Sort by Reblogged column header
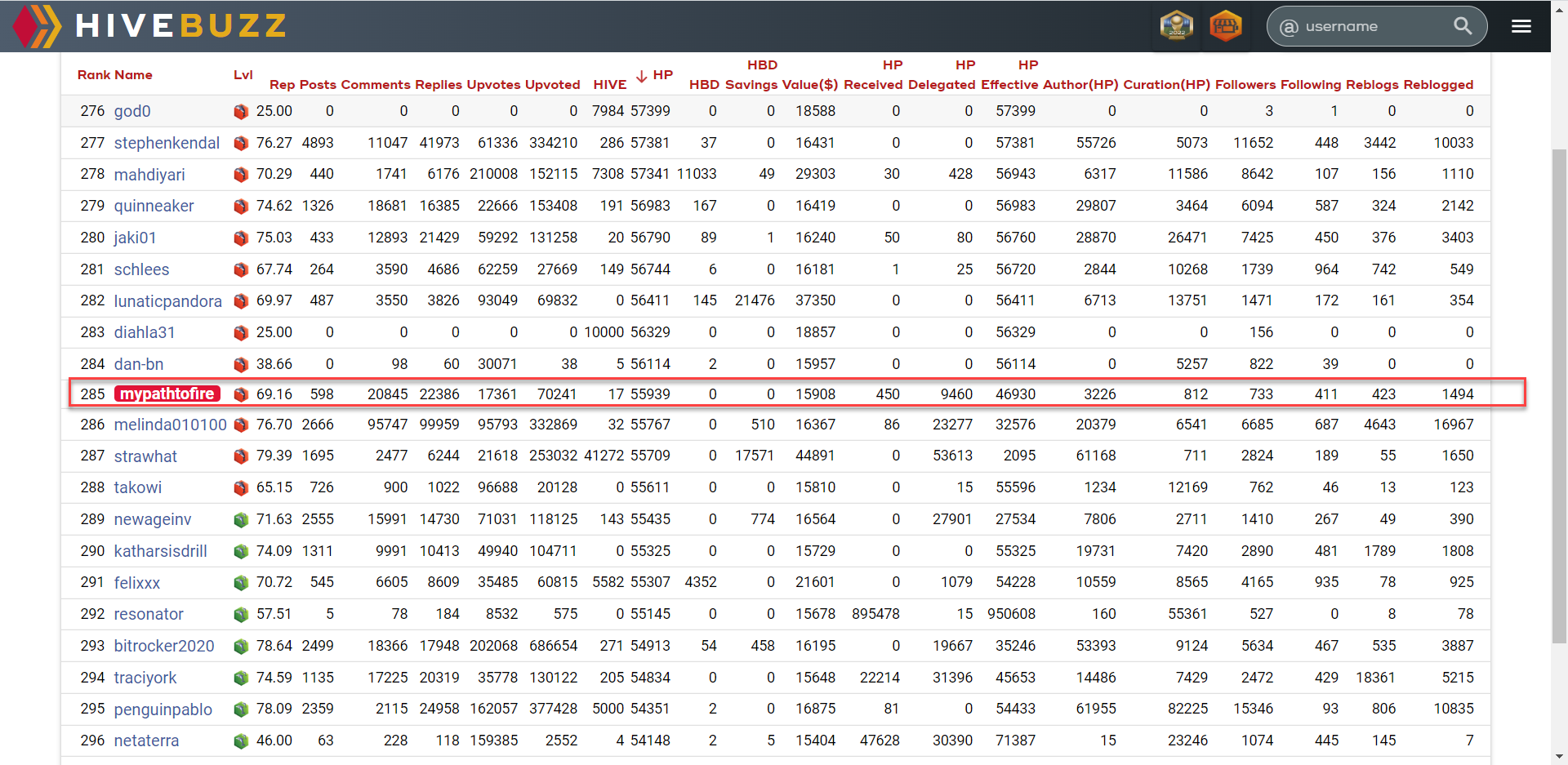 (1438, 85)
